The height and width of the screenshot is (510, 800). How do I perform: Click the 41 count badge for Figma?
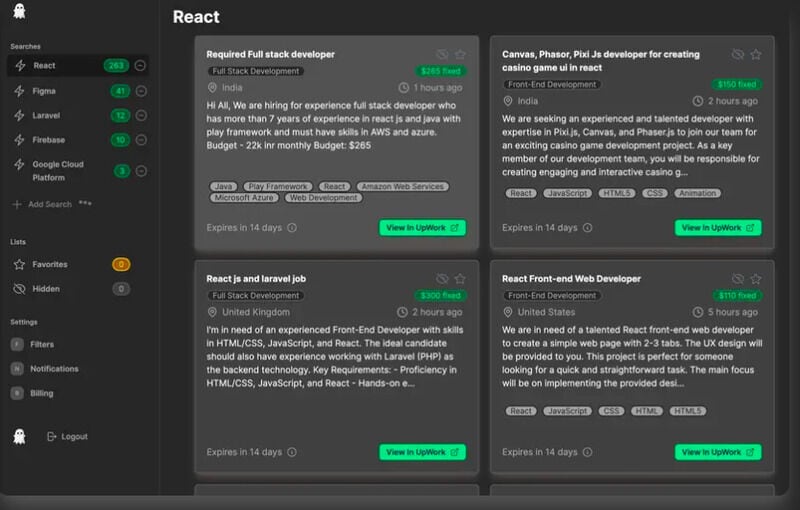coord(120,91)
